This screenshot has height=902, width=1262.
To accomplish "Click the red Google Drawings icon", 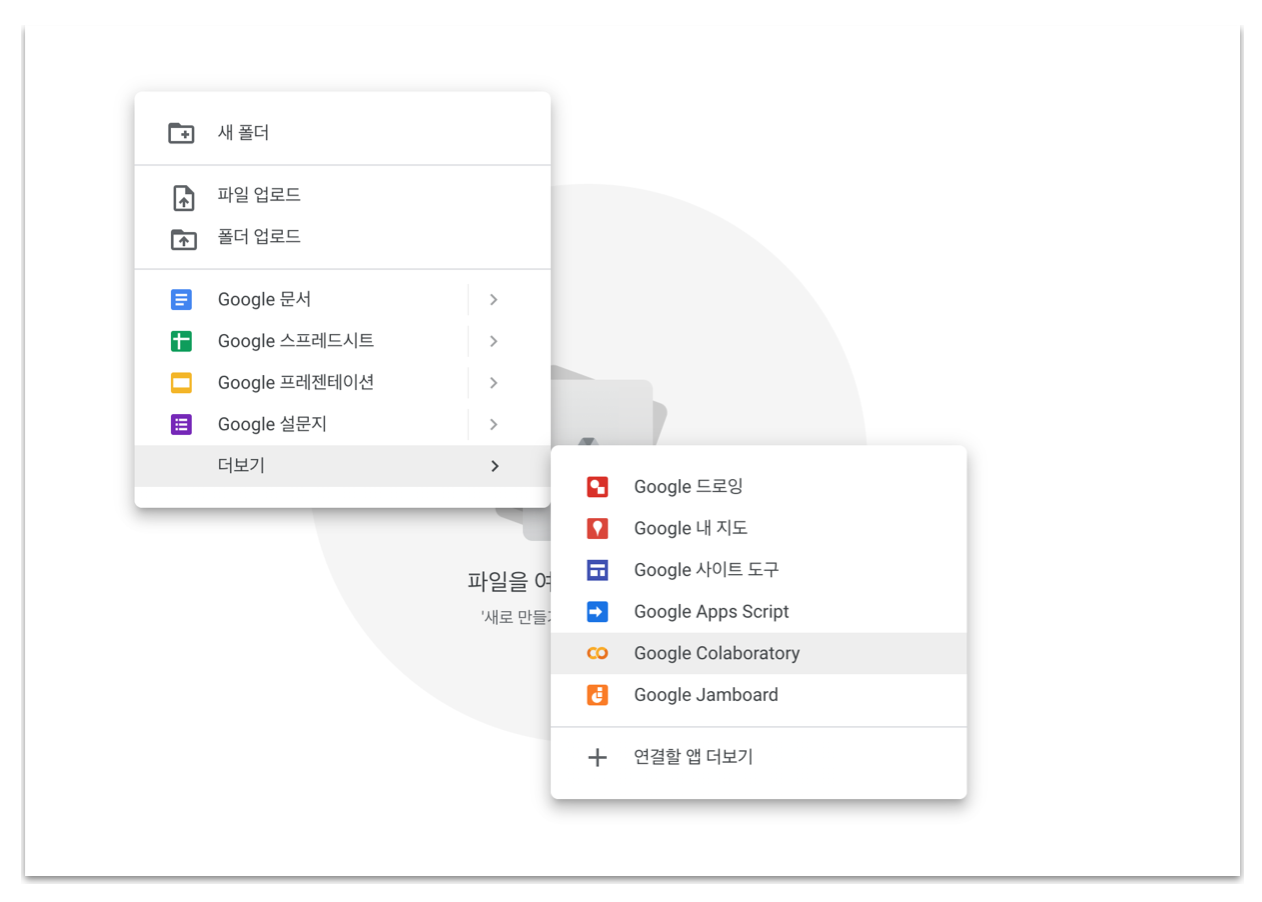I will coord(597,487).
